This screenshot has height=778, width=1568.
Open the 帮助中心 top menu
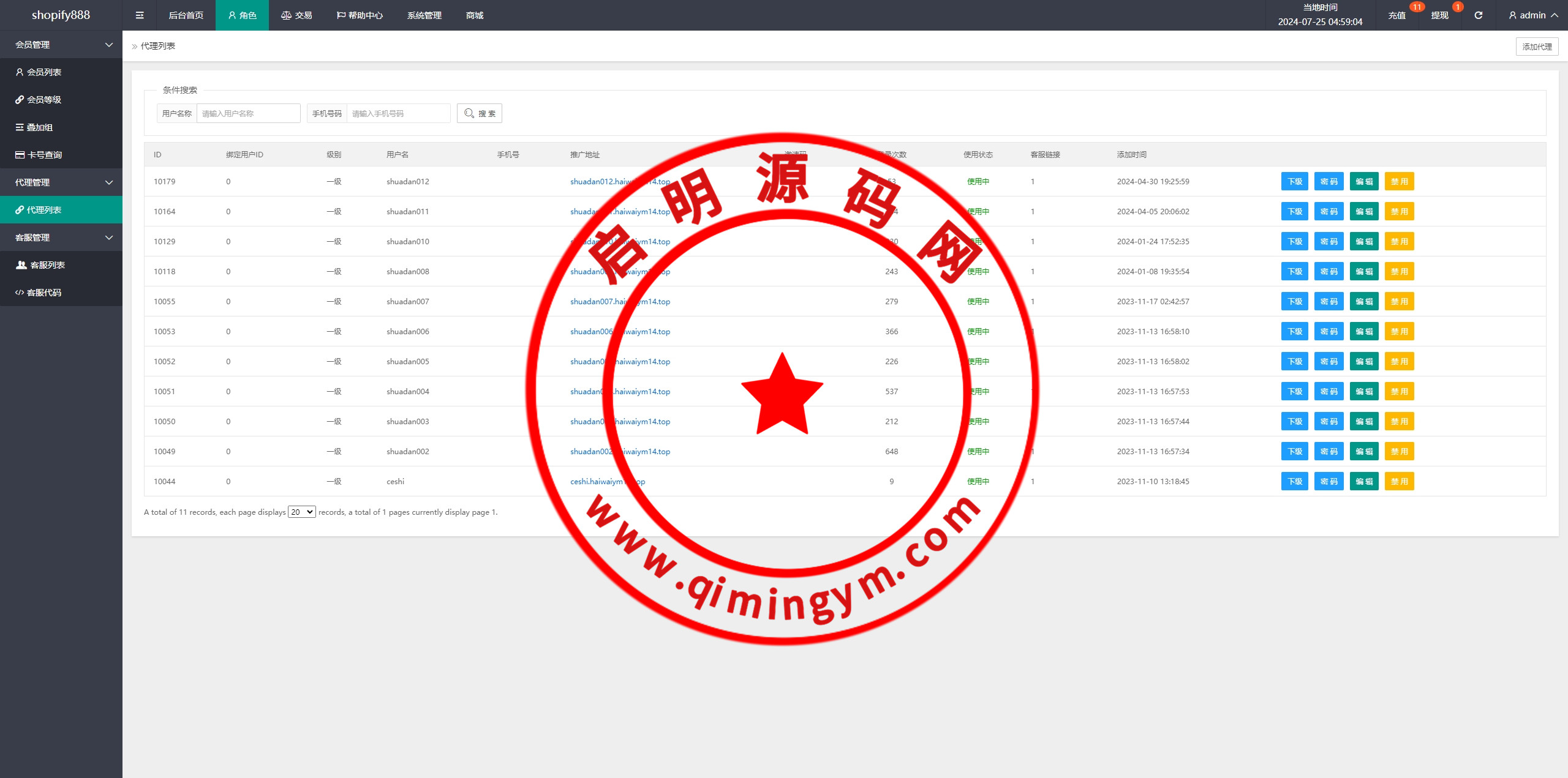click(360, 15)
